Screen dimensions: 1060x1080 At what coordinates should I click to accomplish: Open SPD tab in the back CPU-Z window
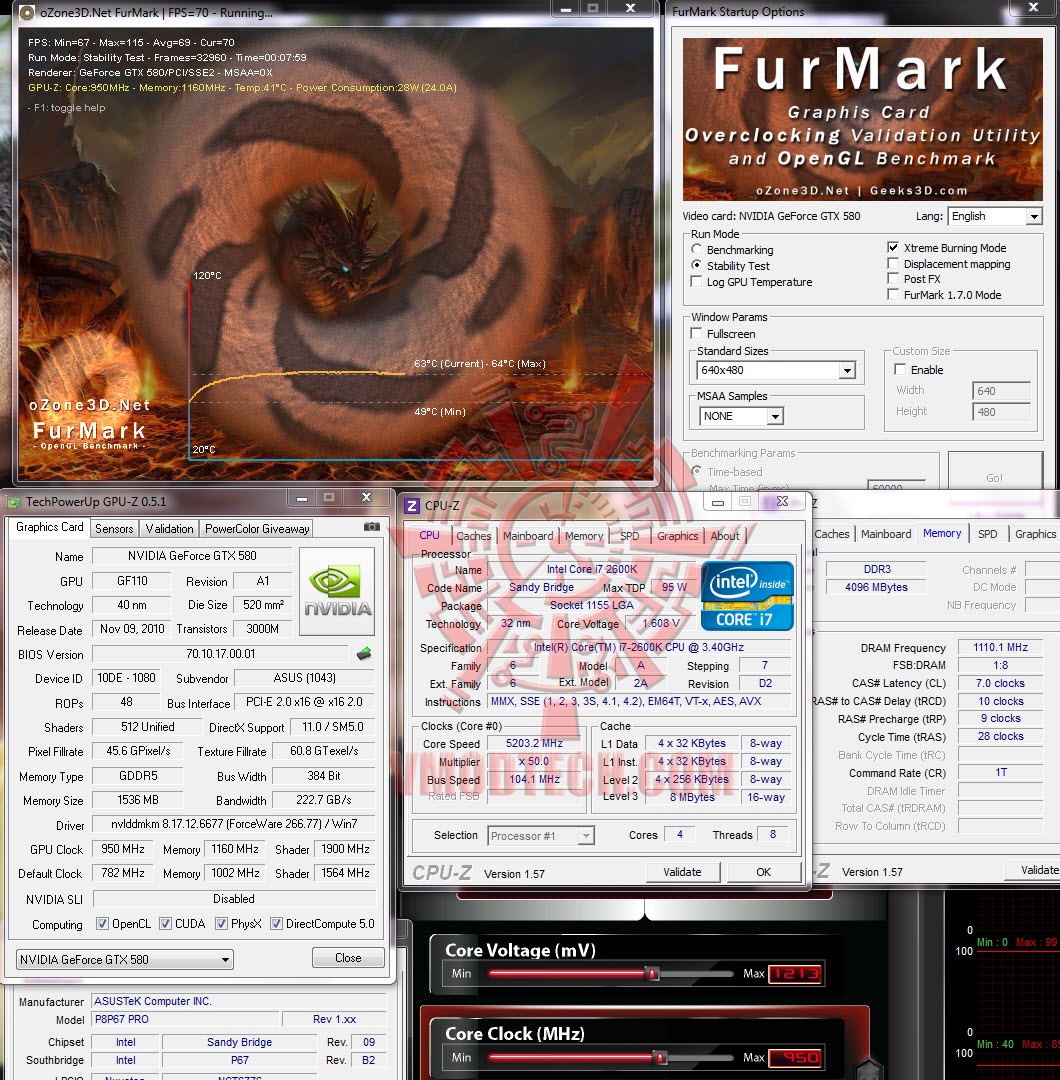point(988,534)
